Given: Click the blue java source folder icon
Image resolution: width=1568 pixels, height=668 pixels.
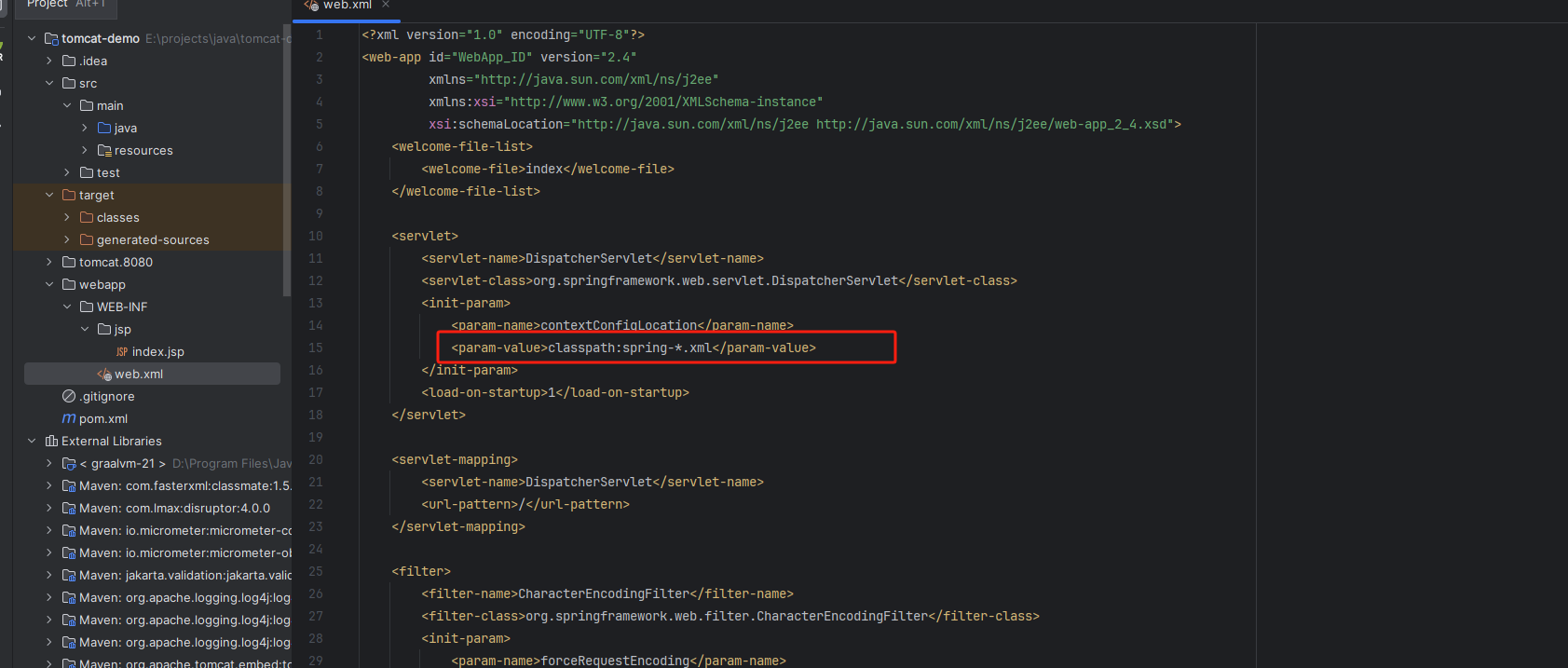Looking at the screenshot, I should coord(104,129).
